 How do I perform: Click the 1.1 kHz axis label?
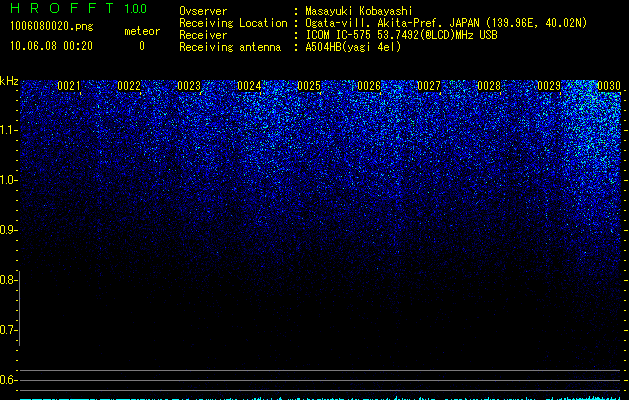(8, 130)
